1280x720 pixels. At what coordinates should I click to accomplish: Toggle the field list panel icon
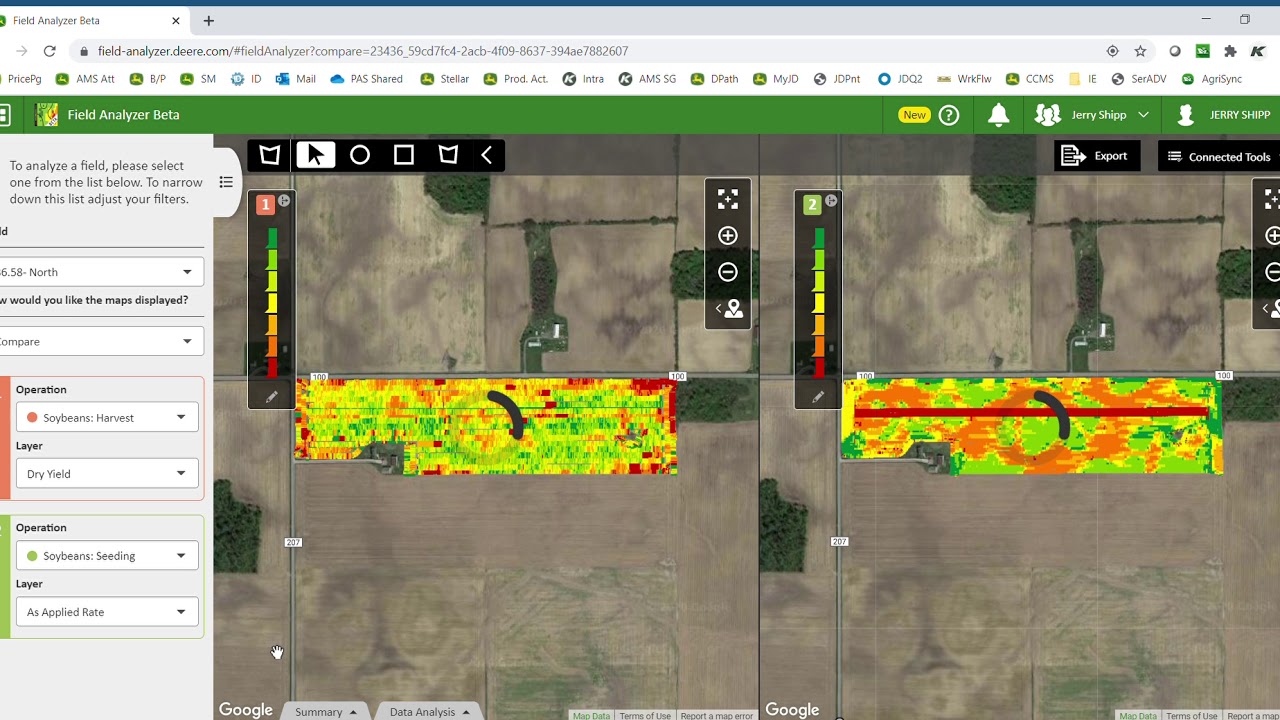click(x=226, y=182)
